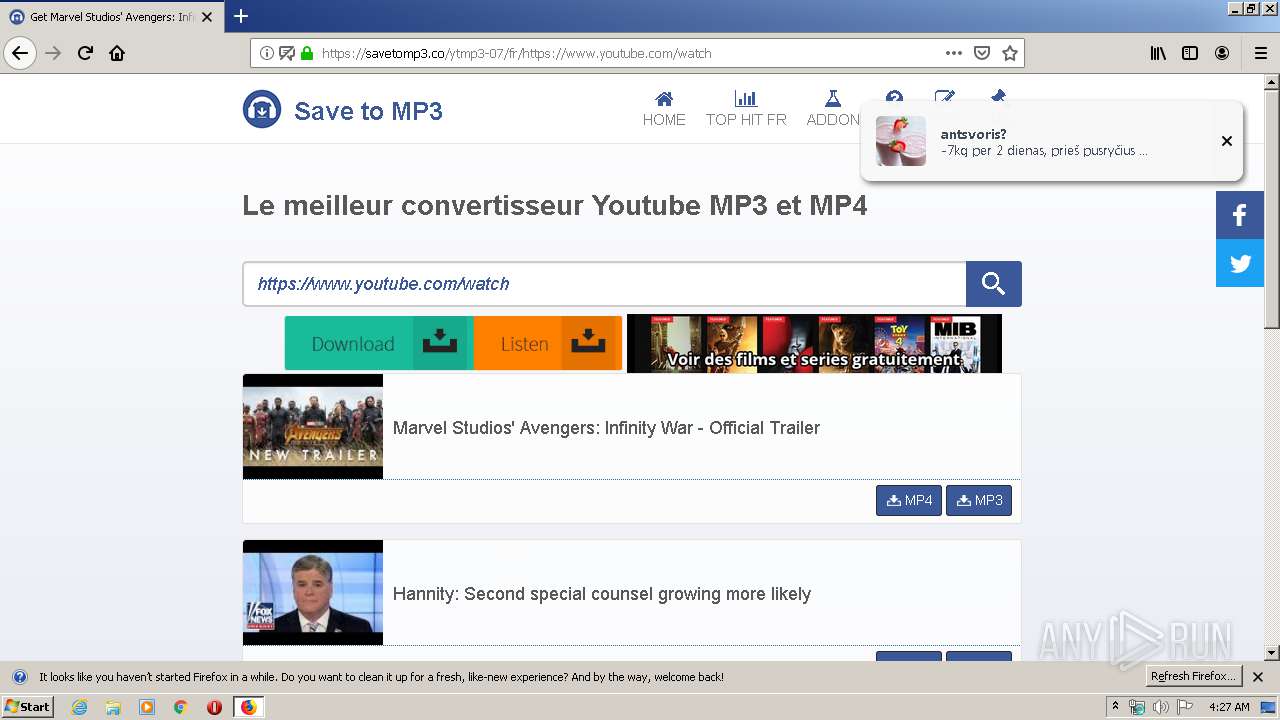Save page to Pocket
This screenshot has height=720, width=1280.
[x=982, y=53]
